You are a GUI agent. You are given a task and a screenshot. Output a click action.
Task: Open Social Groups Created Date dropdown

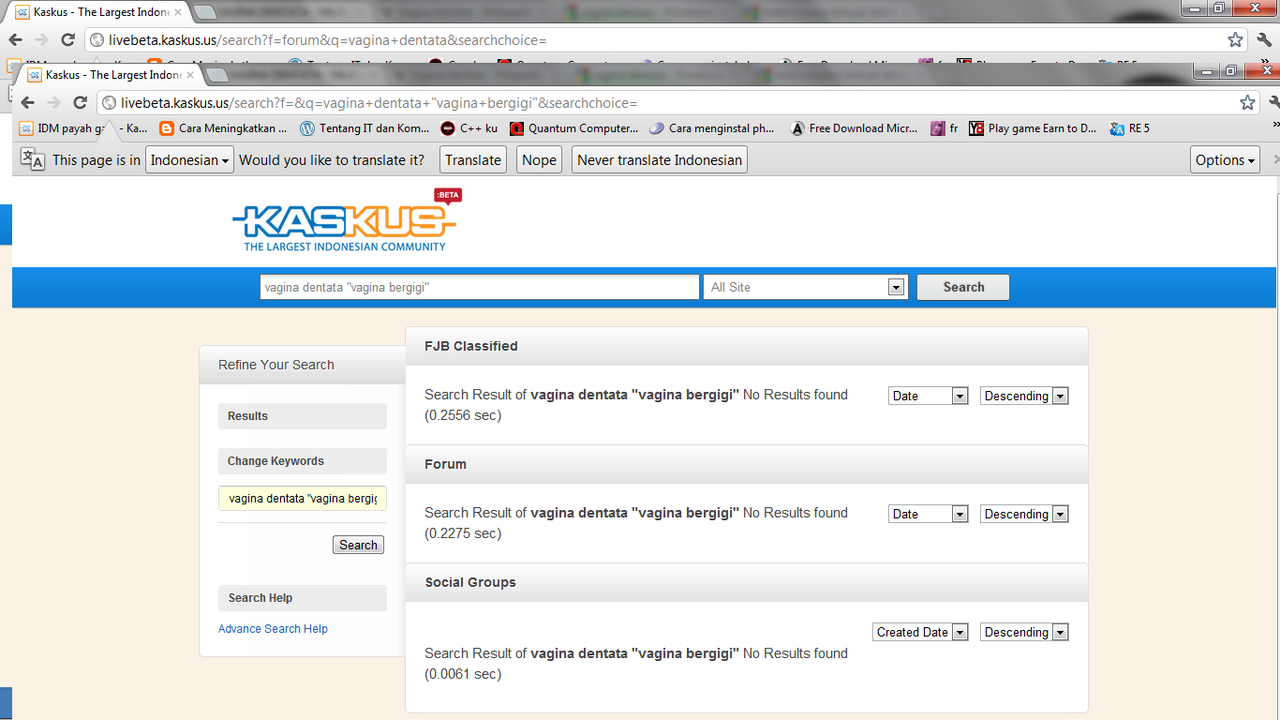[x=920, y=632]
